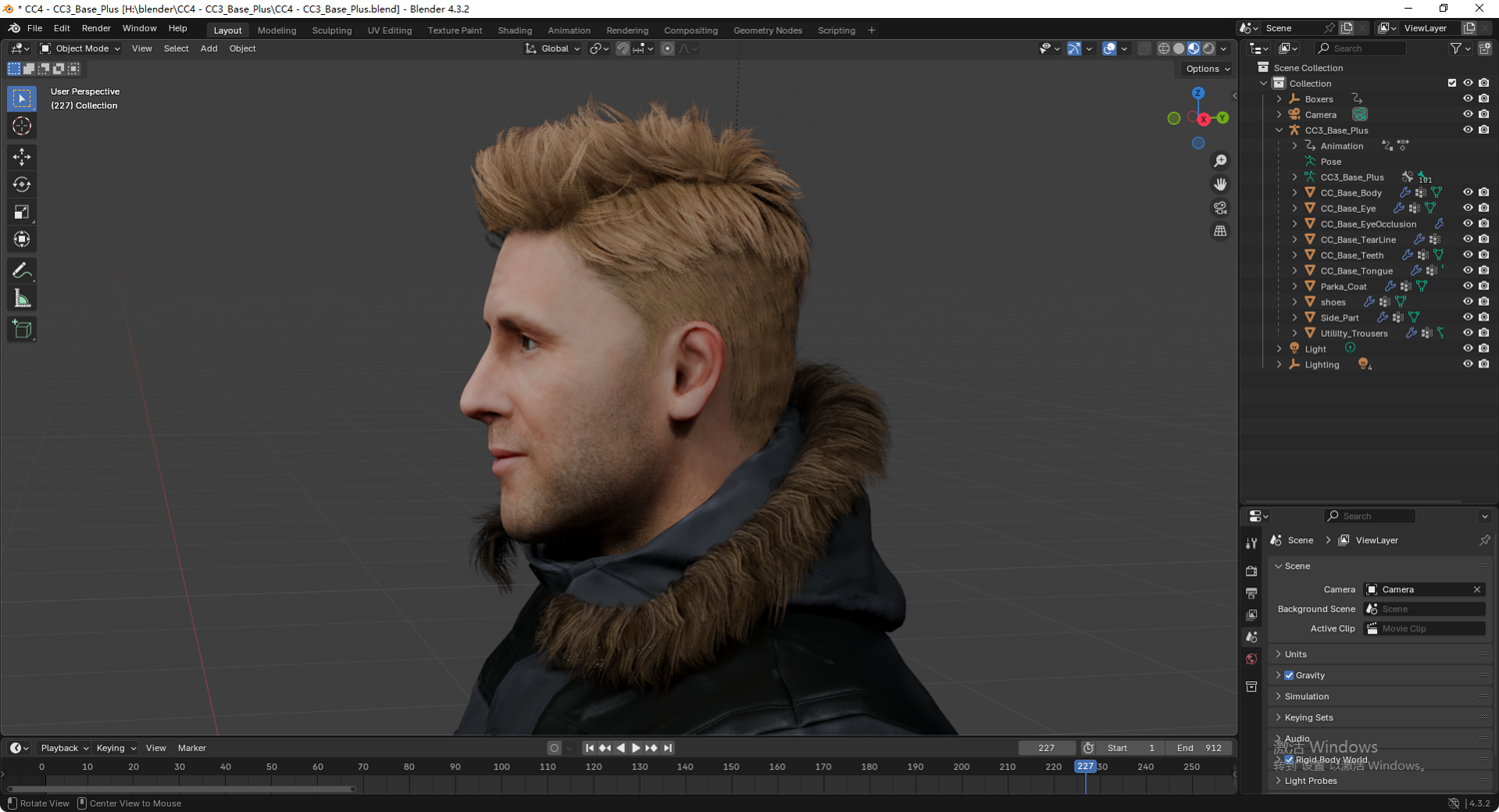Screen dimensions: 1499x812
Task: Switch perspective/orthographic with the grid icon
Action: tap(1220, 232)
